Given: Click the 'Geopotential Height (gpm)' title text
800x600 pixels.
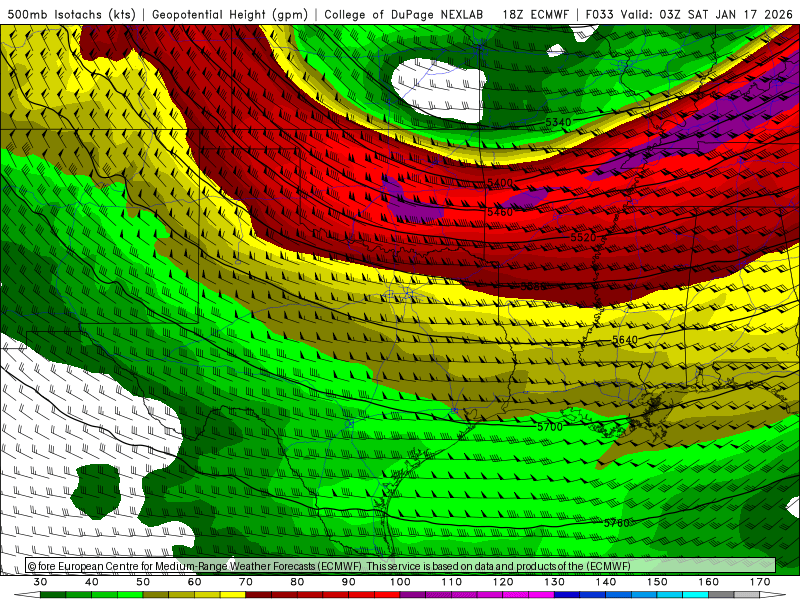Looking at the screenshot, I should tap(230, 15).
